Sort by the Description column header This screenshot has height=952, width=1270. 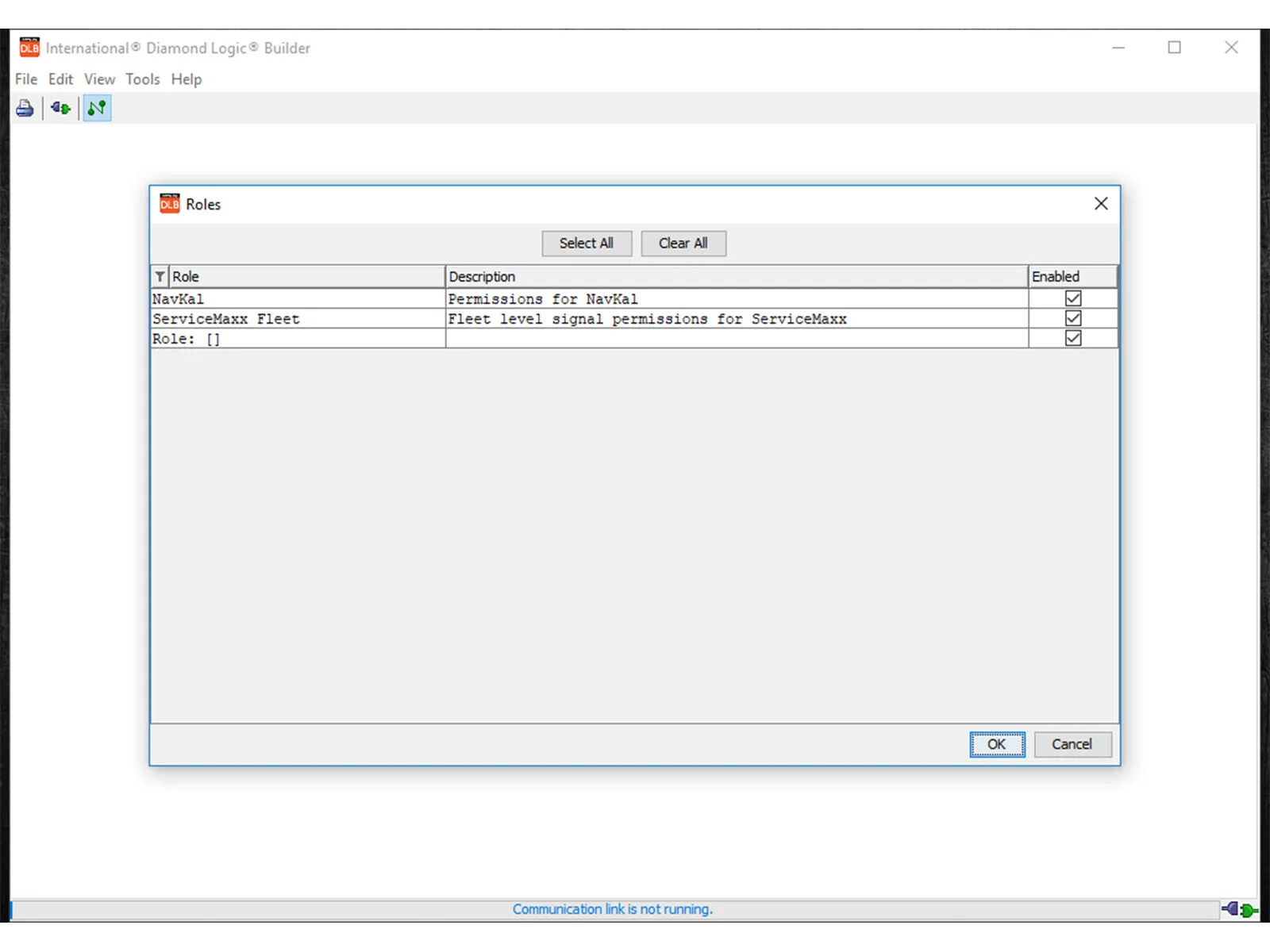[x=736, y=276]
